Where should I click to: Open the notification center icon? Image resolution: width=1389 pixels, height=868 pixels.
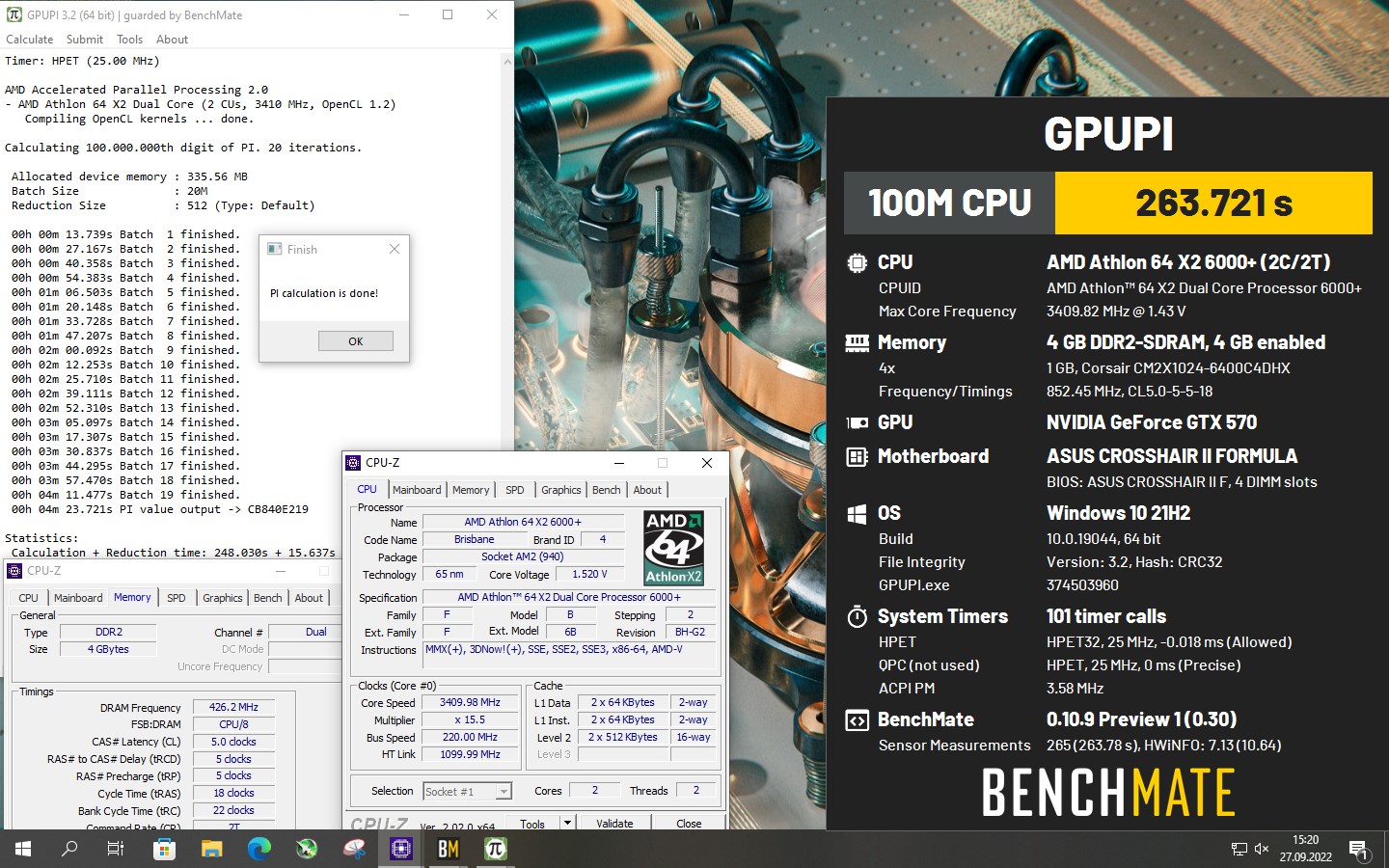pos(1359,850)
